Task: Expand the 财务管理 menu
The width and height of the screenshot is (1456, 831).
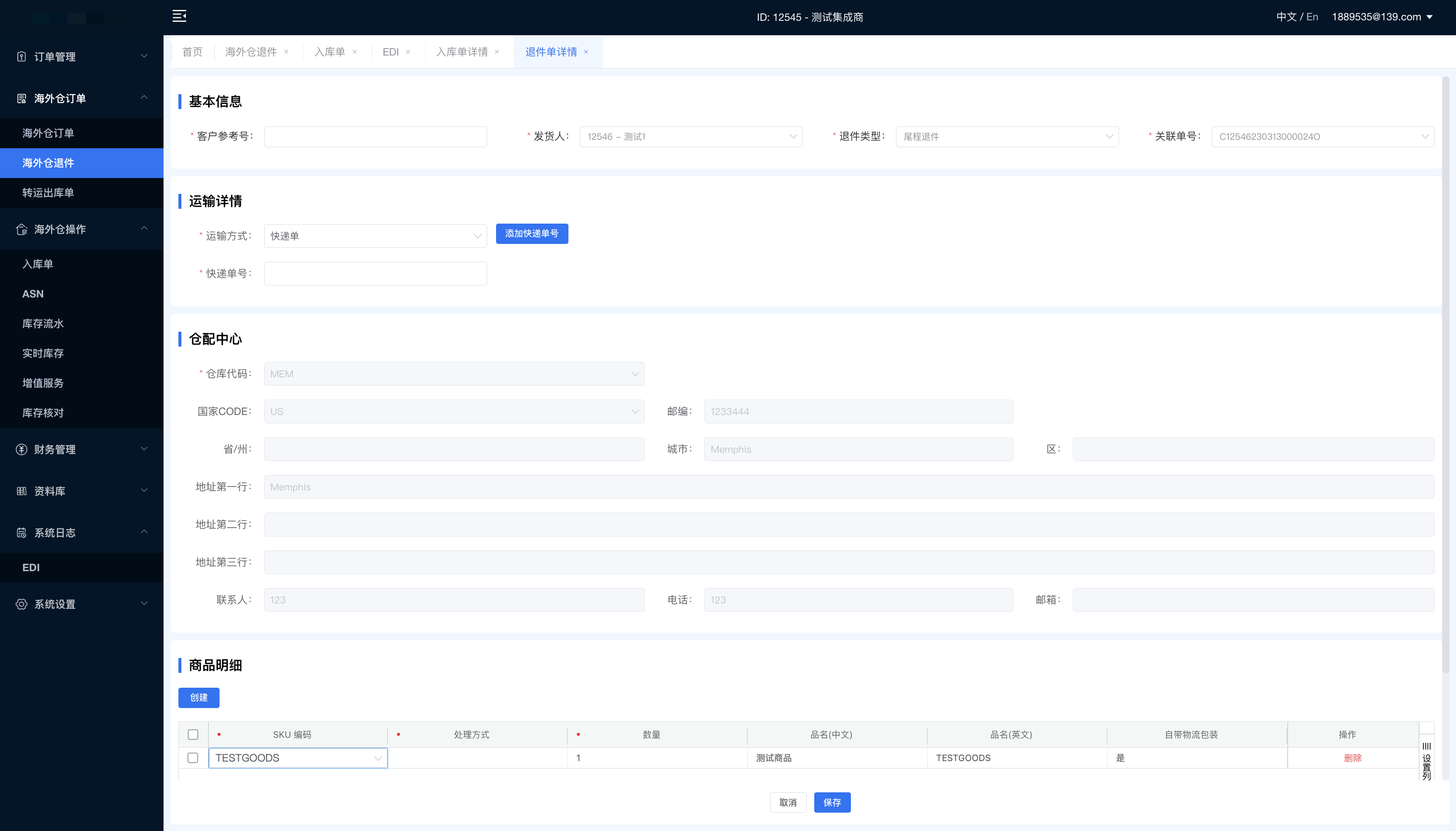Action: [144, 449]
